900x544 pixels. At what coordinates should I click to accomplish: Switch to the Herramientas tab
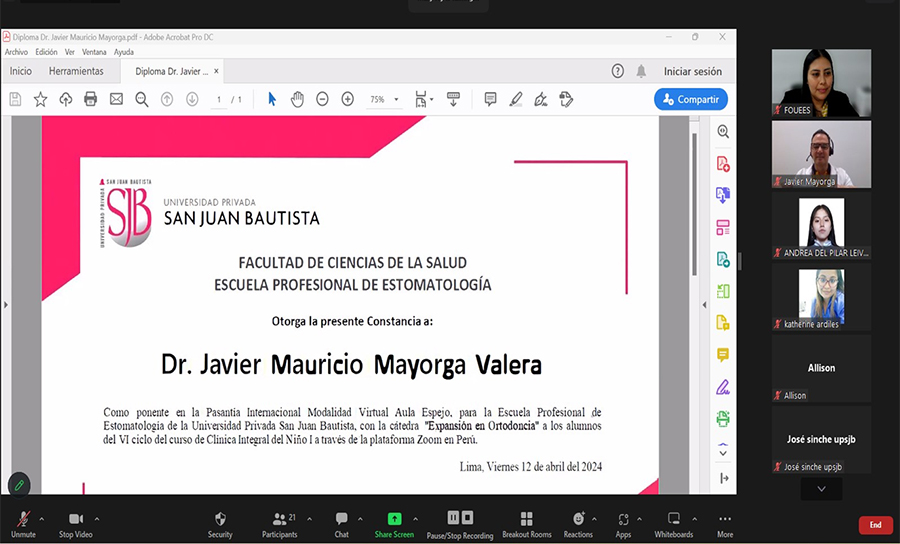click(x=76, y=71)
